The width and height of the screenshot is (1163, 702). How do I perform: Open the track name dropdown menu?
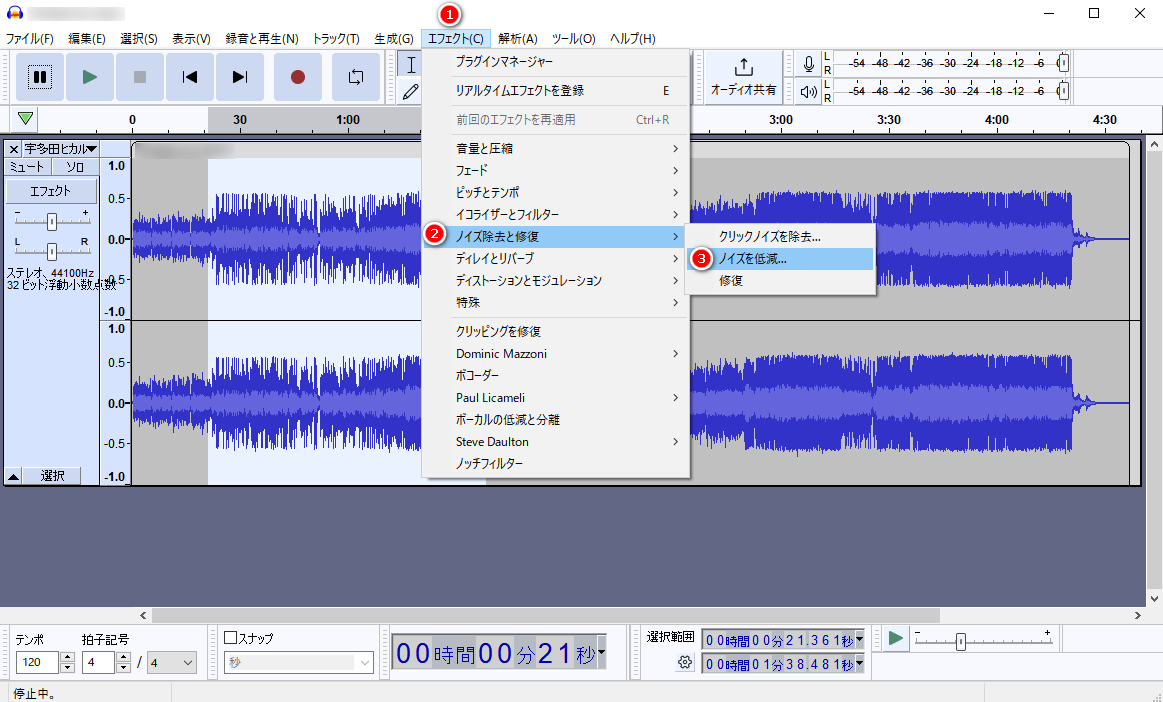[x=60, y=148]
